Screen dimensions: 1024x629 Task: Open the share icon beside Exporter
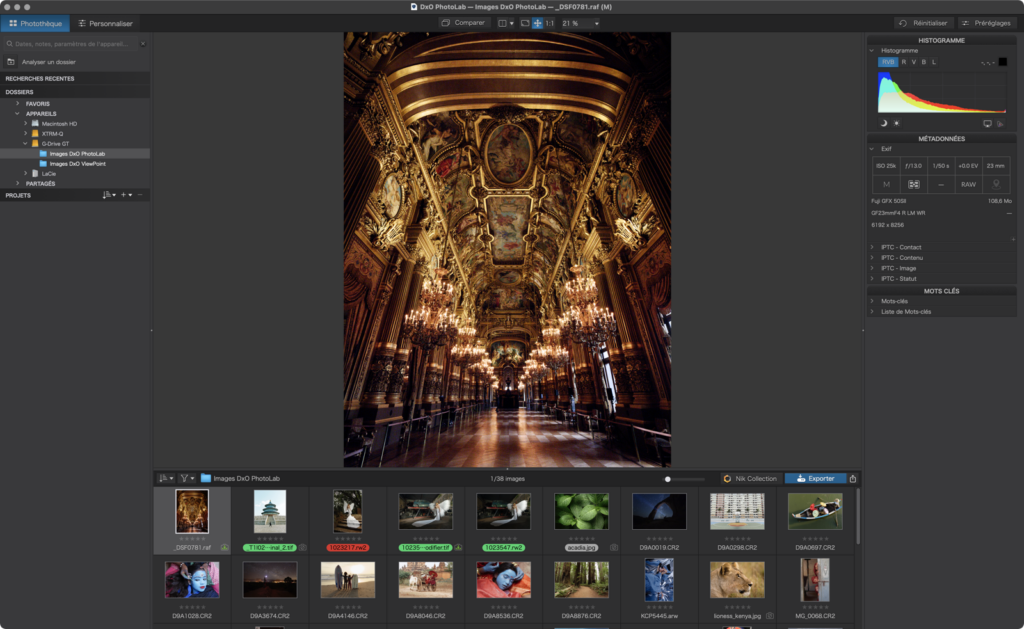[853, 479]
